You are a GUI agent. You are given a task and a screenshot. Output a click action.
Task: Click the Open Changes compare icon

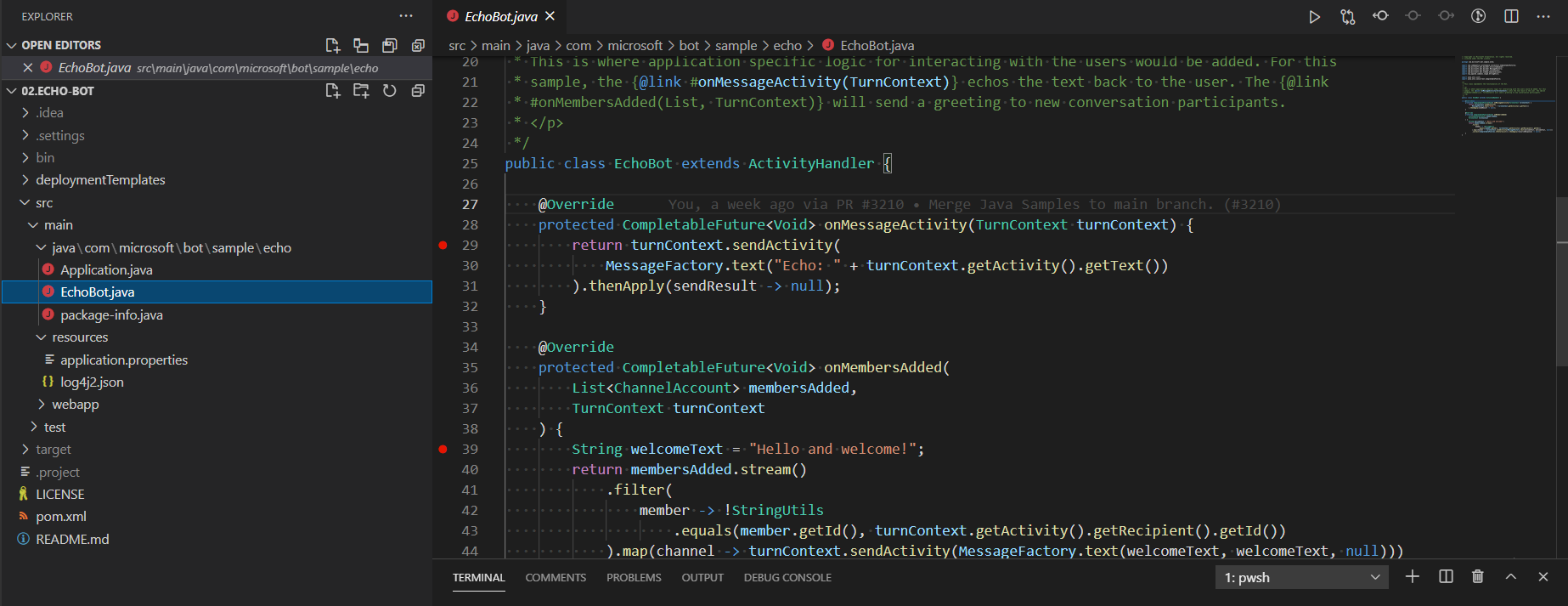[x=1347, y=17]
